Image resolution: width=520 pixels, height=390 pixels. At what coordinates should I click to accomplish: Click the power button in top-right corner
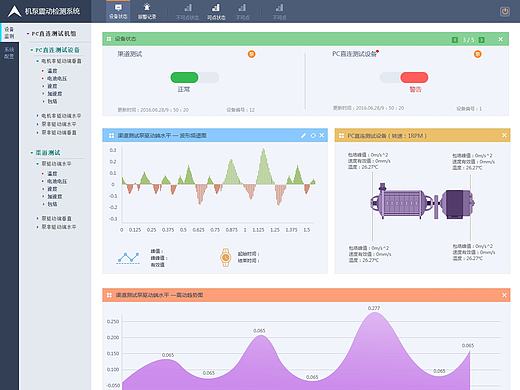pyautogui.click(x=505, y=12)
